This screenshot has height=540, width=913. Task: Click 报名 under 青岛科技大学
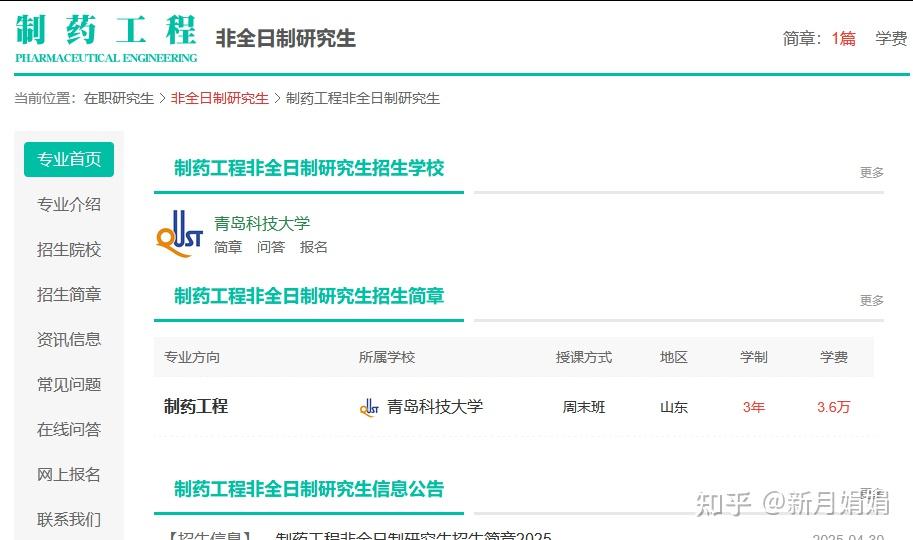(x=314, y=248)
